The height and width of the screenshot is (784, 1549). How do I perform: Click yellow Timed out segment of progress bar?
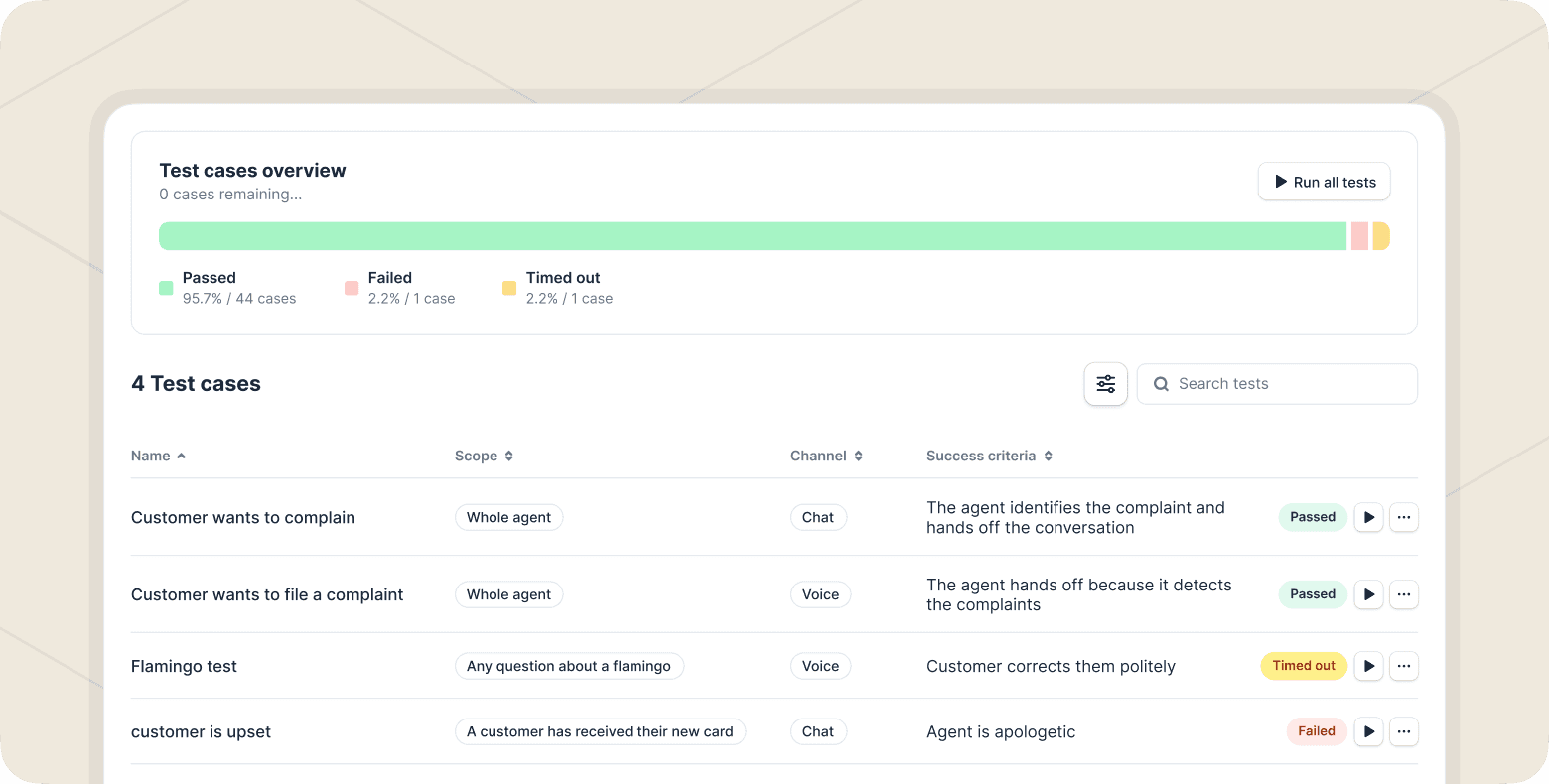tap(1381, 236)
